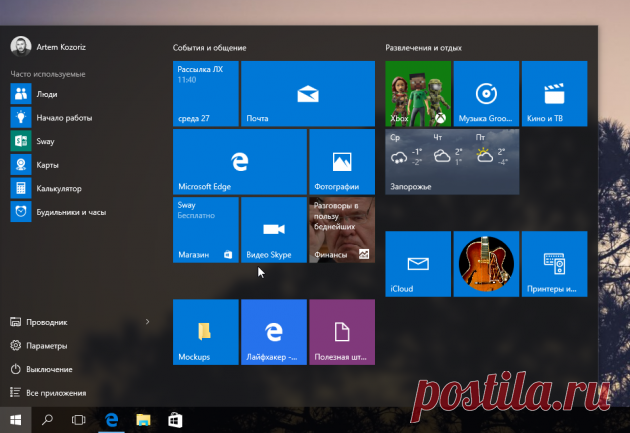Open the Mockups folder tile
This screenshot has height=433, width=630.
click(x=206, y=332)
